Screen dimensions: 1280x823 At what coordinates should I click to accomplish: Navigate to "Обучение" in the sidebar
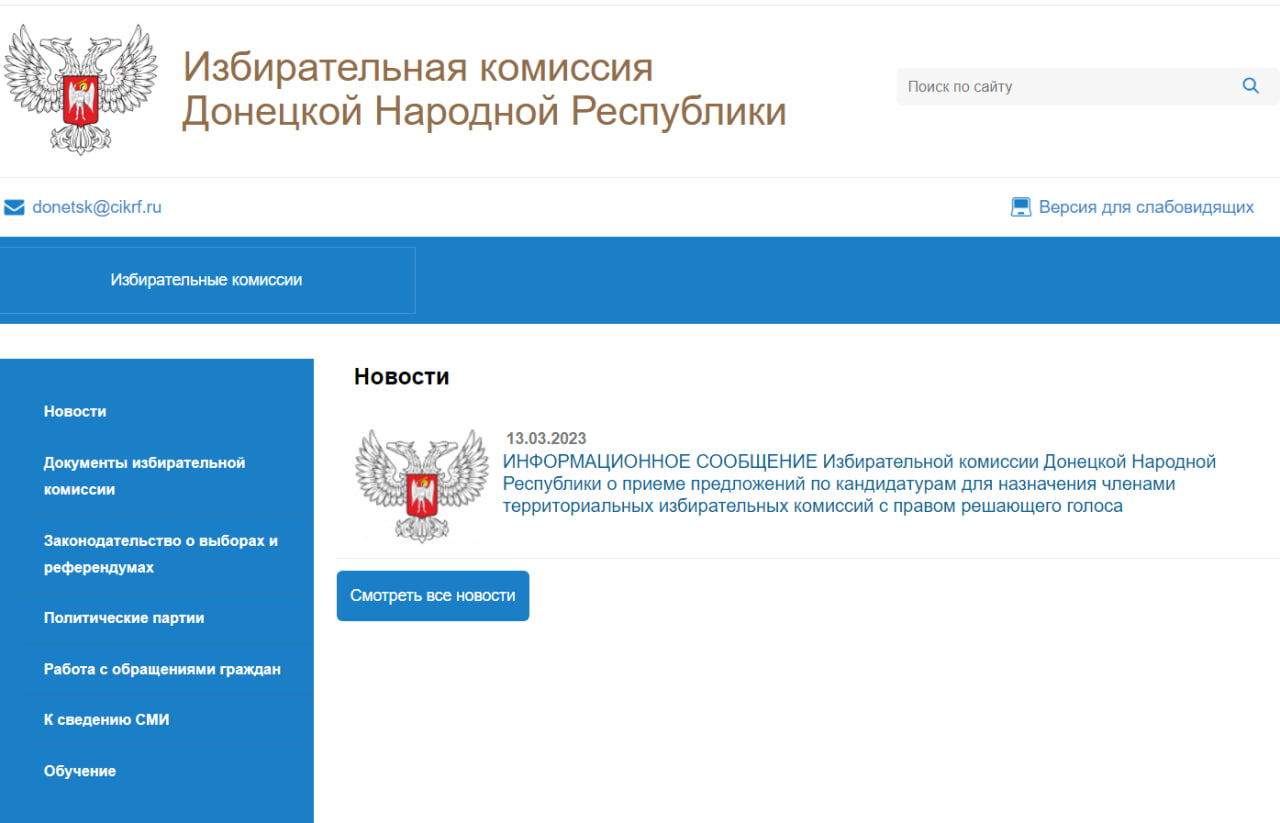(x=80, y=771)
